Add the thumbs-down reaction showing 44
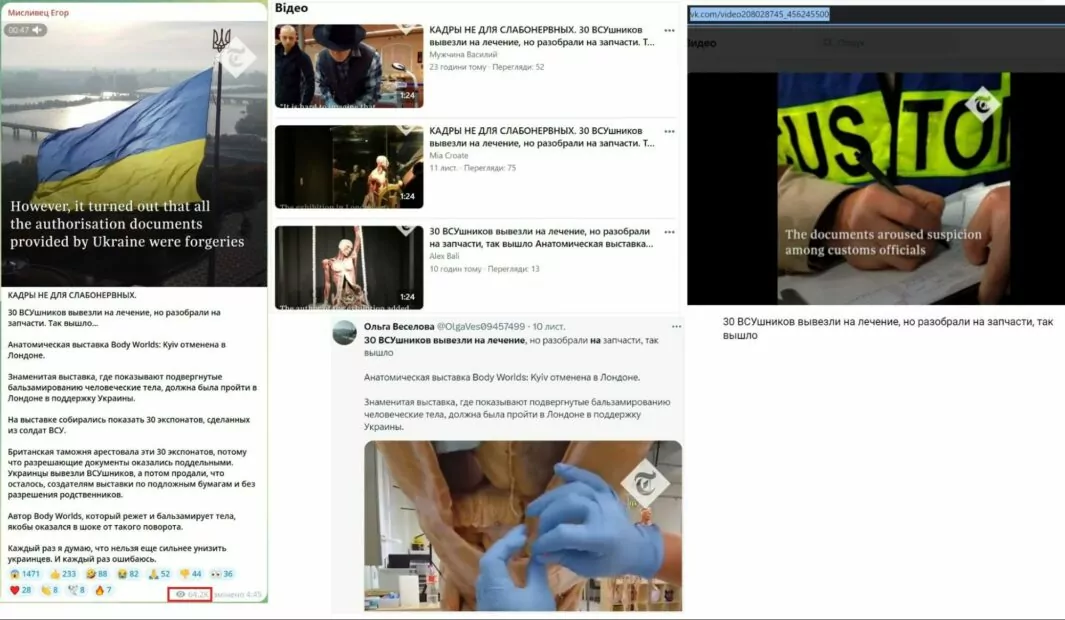The height and width of the screenshot is (620, 1065). point(191,574)
